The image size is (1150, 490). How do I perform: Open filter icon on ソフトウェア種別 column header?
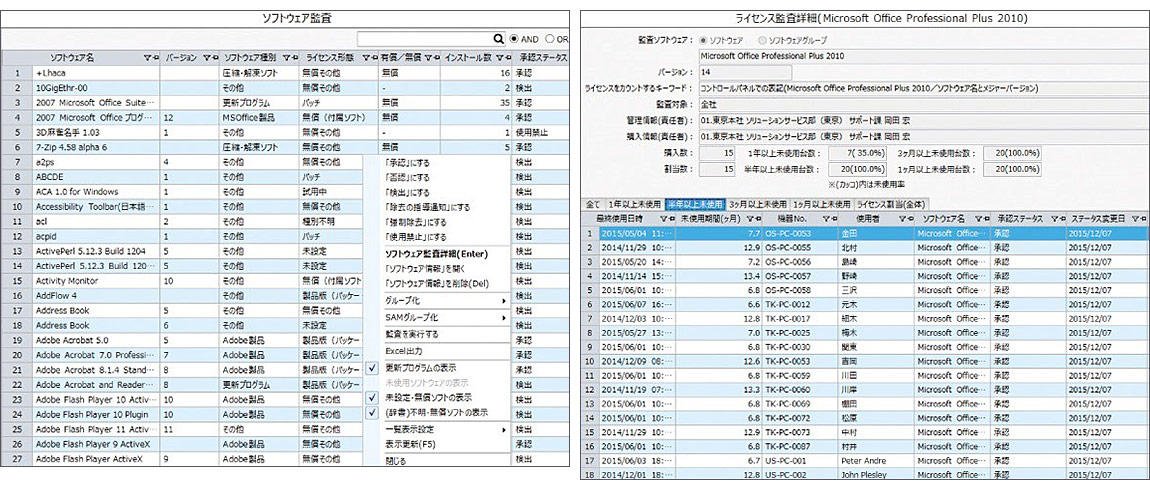click(x=285, y=56)
